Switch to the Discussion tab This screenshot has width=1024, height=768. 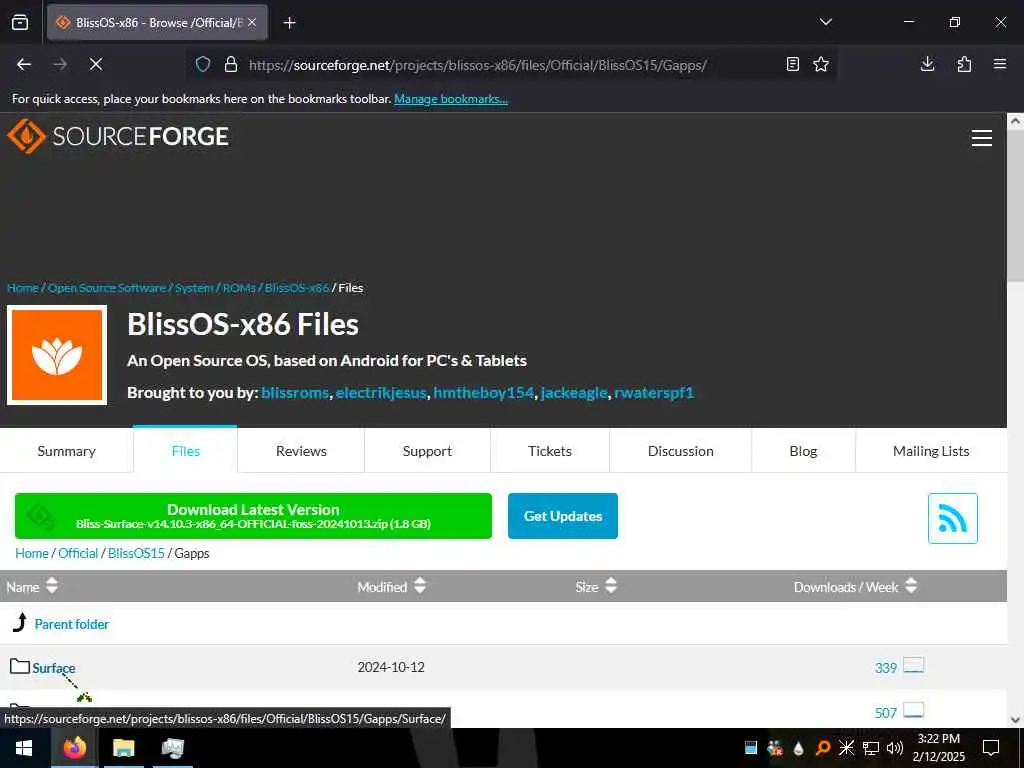(x=680, y=451)
